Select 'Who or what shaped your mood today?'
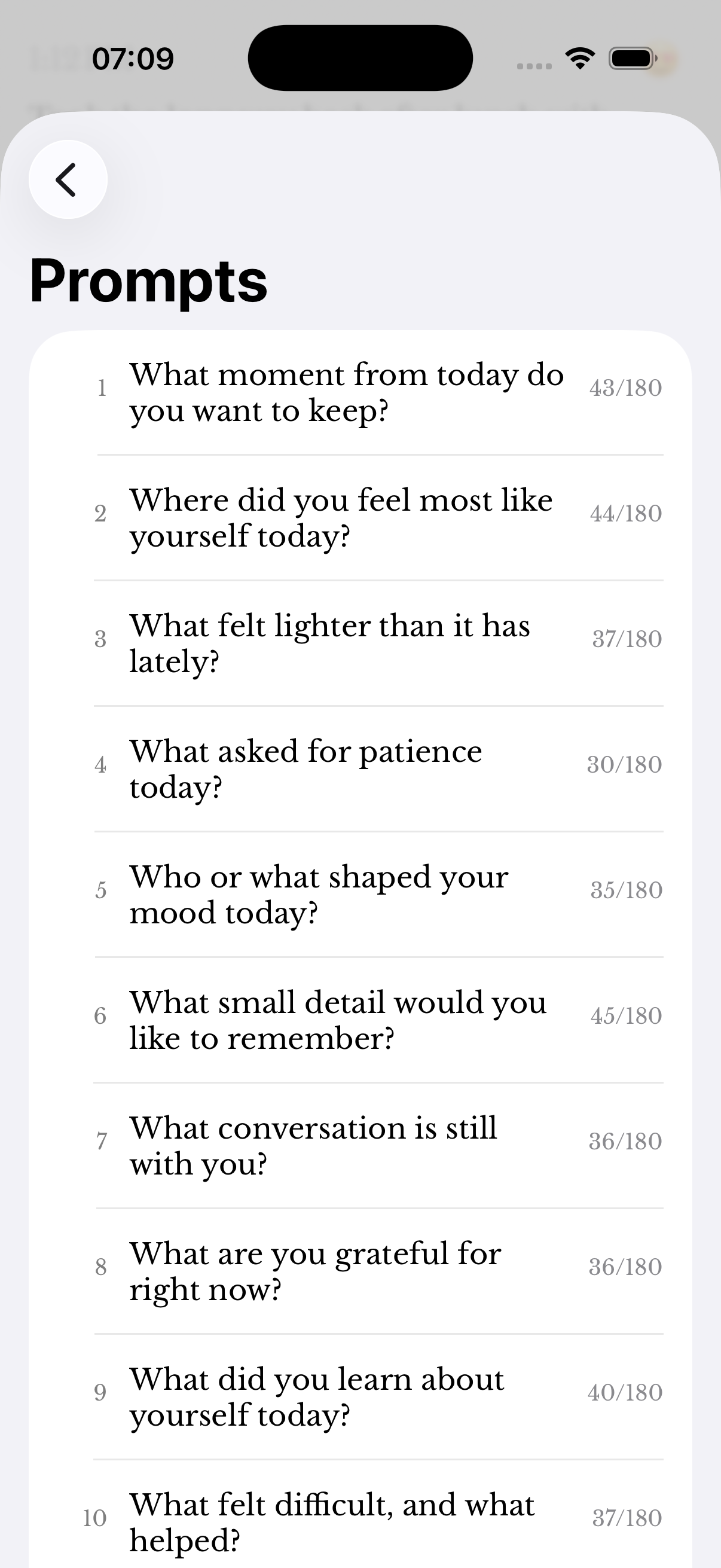721x1568 pixels. [360, 894]
